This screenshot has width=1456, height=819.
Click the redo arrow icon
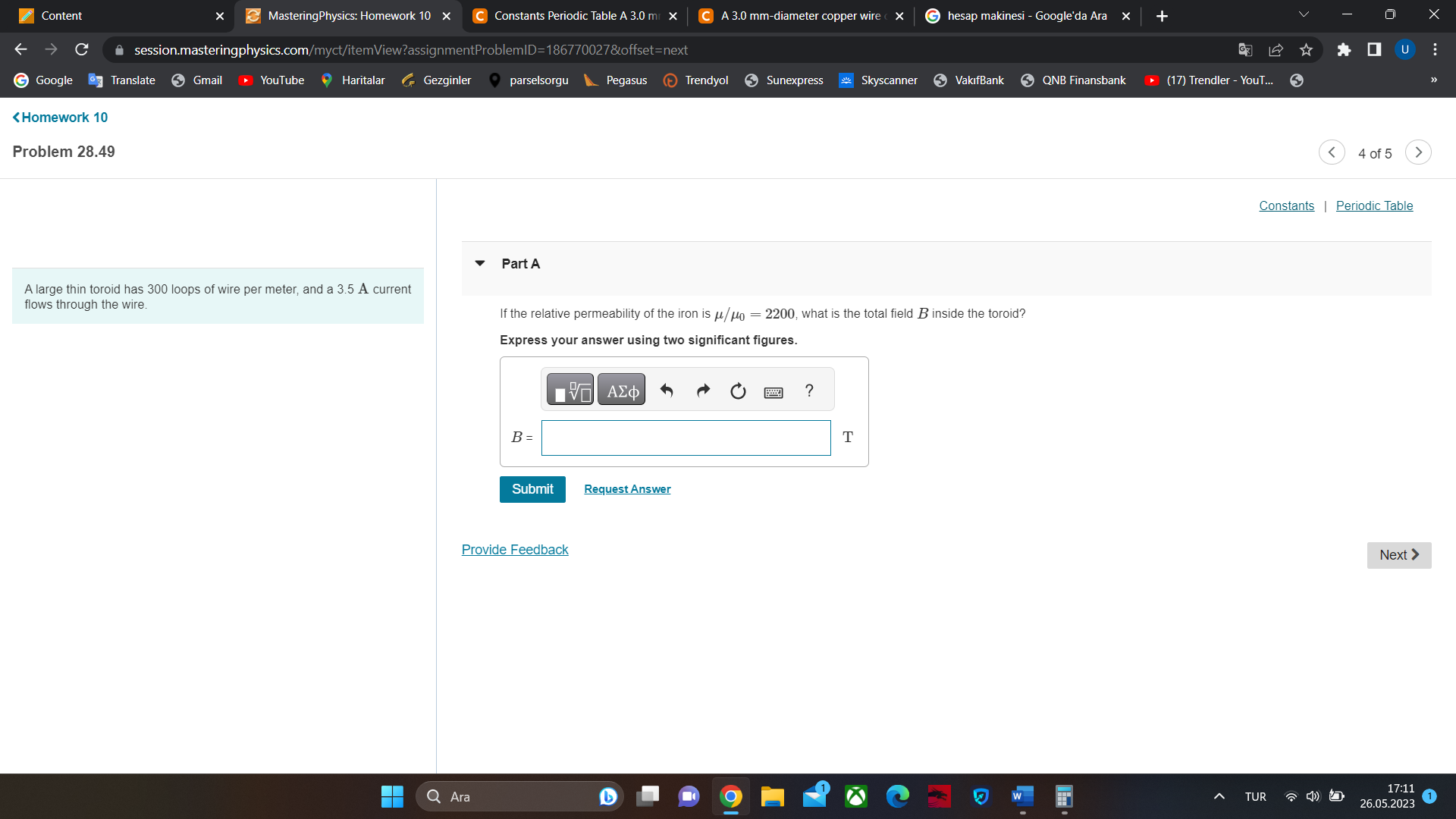(x=703, y=391)
